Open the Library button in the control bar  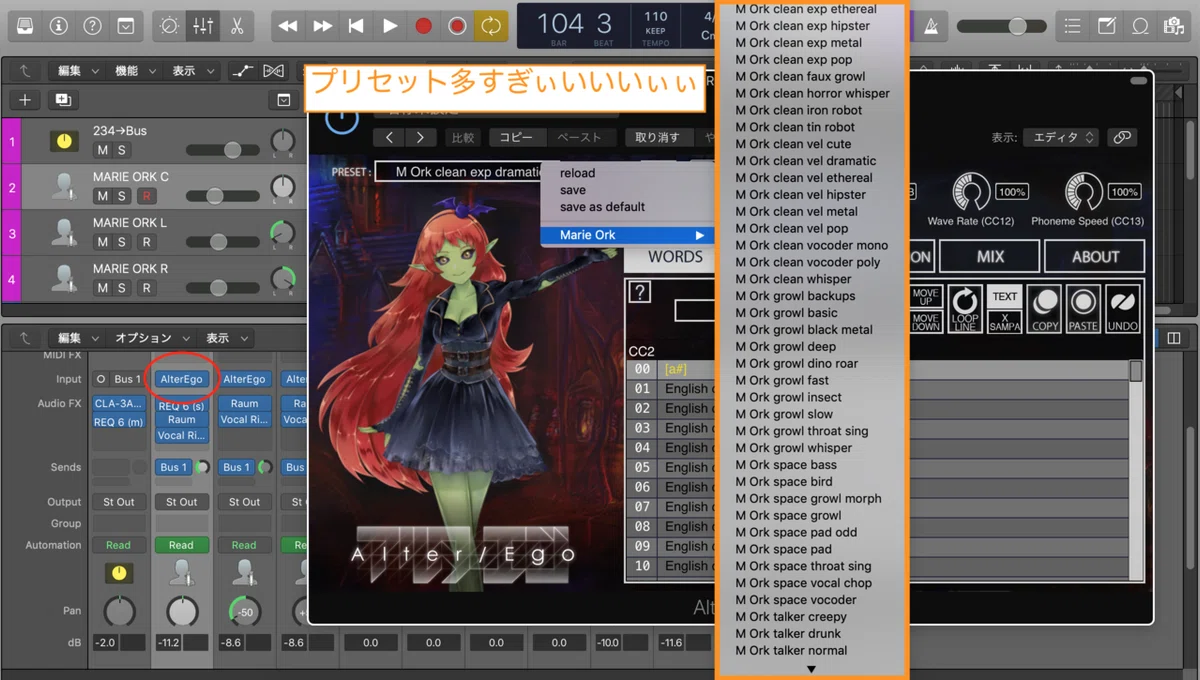(x=25, y=26)
